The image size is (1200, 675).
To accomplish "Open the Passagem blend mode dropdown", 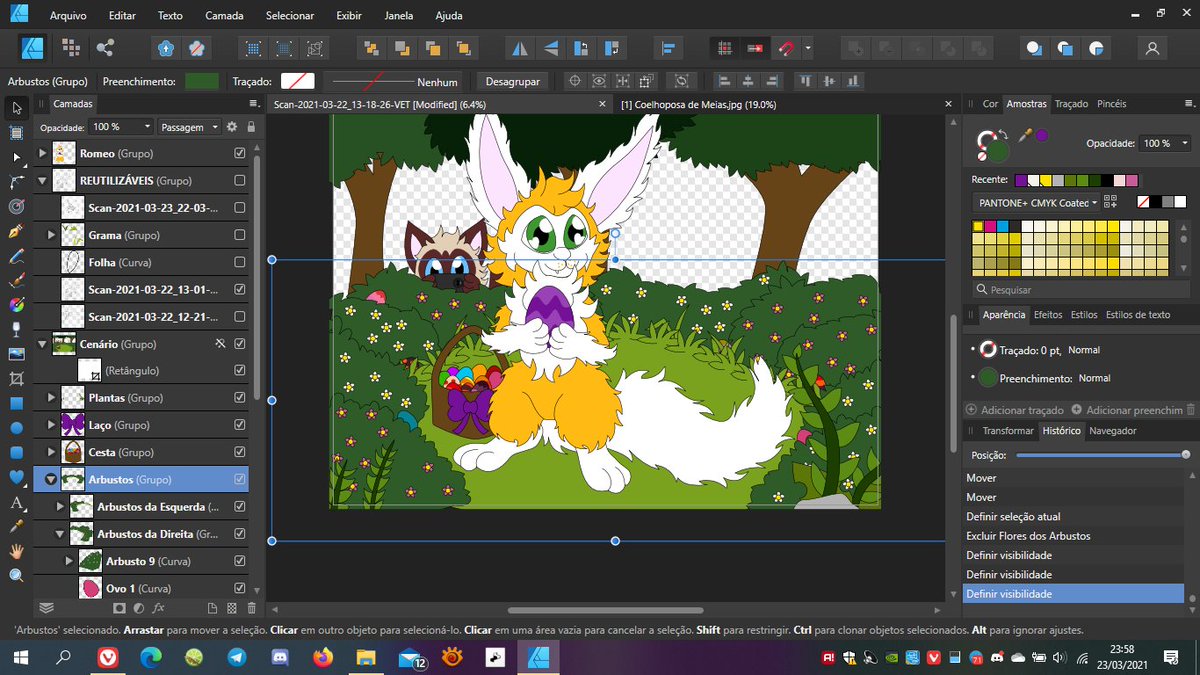I will pos(189,127).
